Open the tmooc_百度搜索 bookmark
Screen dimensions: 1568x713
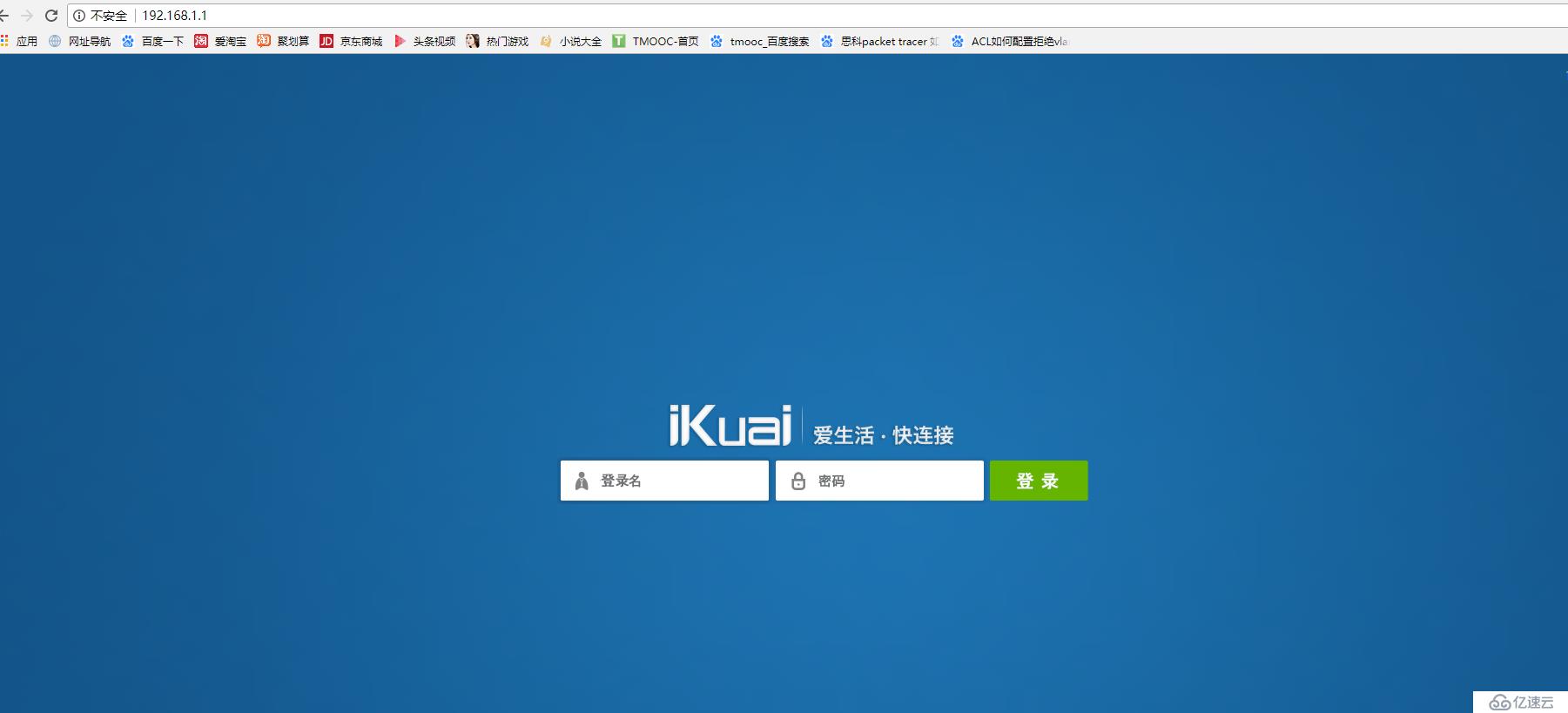(x=760, y=41)
